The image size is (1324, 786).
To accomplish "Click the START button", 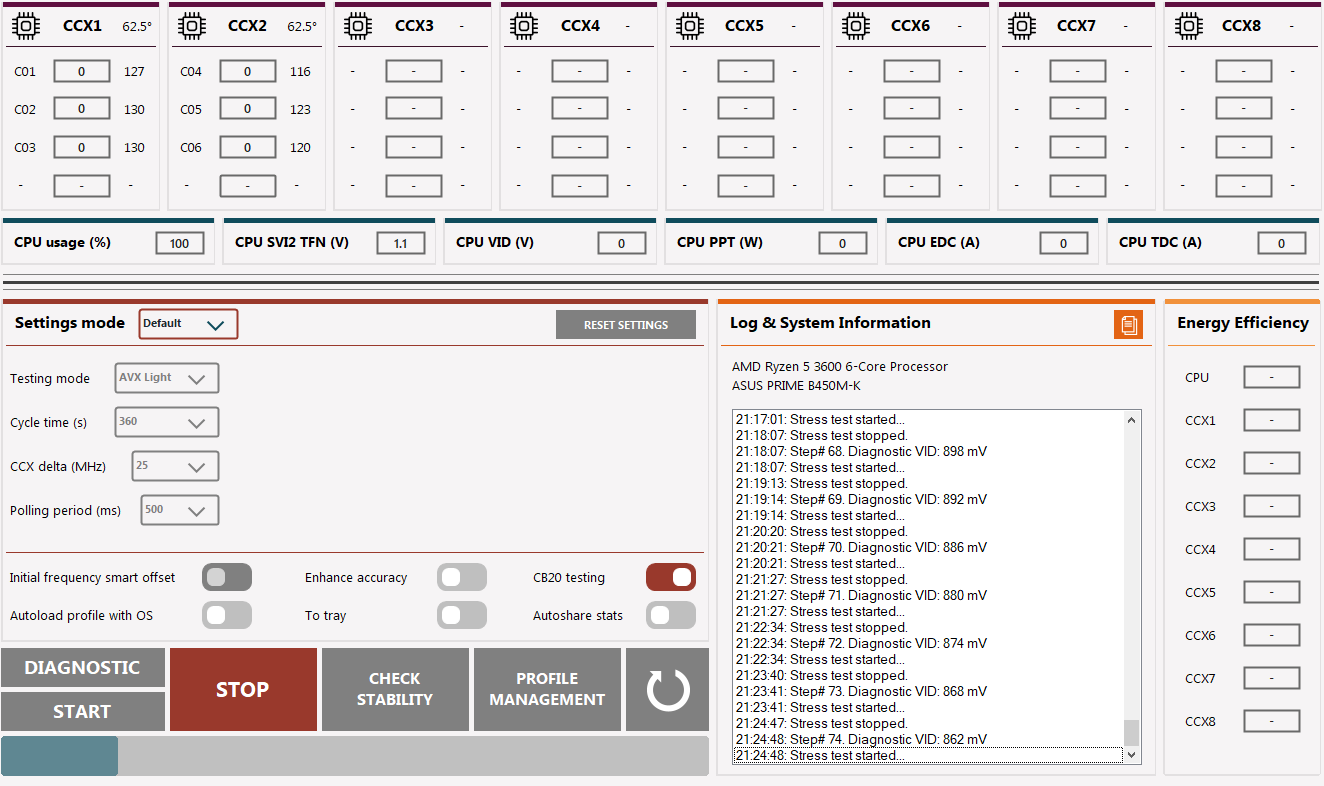I will coord(82,711).
